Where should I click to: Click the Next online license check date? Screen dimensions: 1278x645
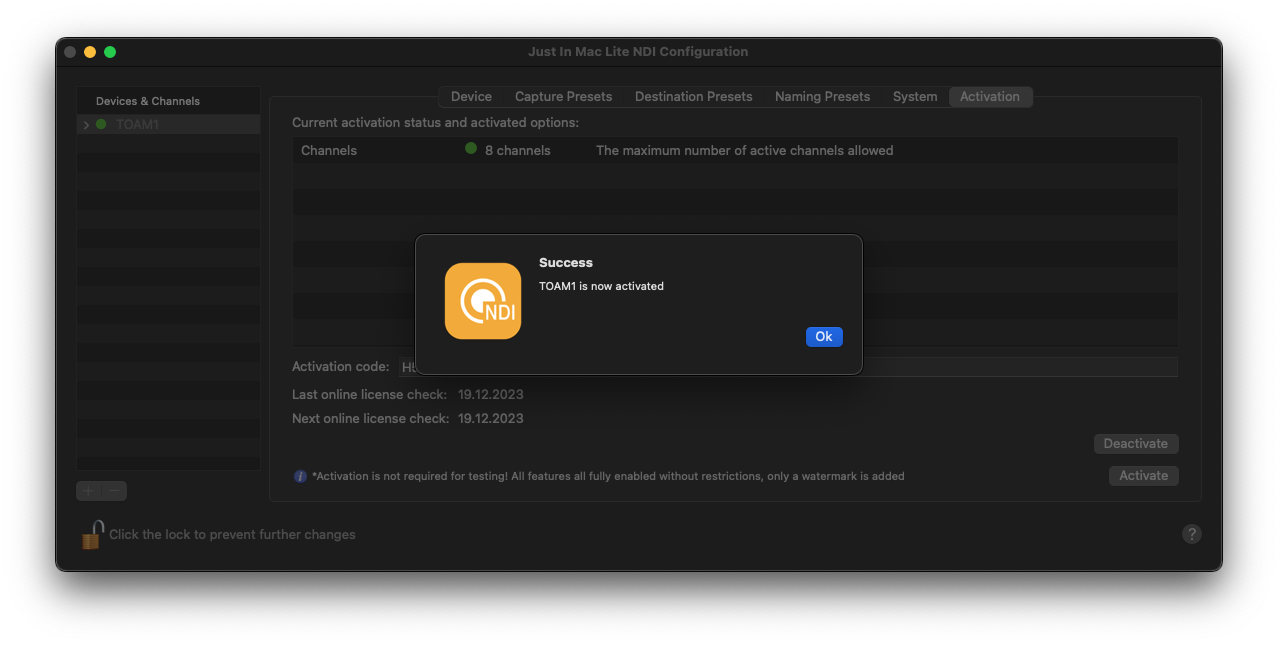click(x=491, y=419)
